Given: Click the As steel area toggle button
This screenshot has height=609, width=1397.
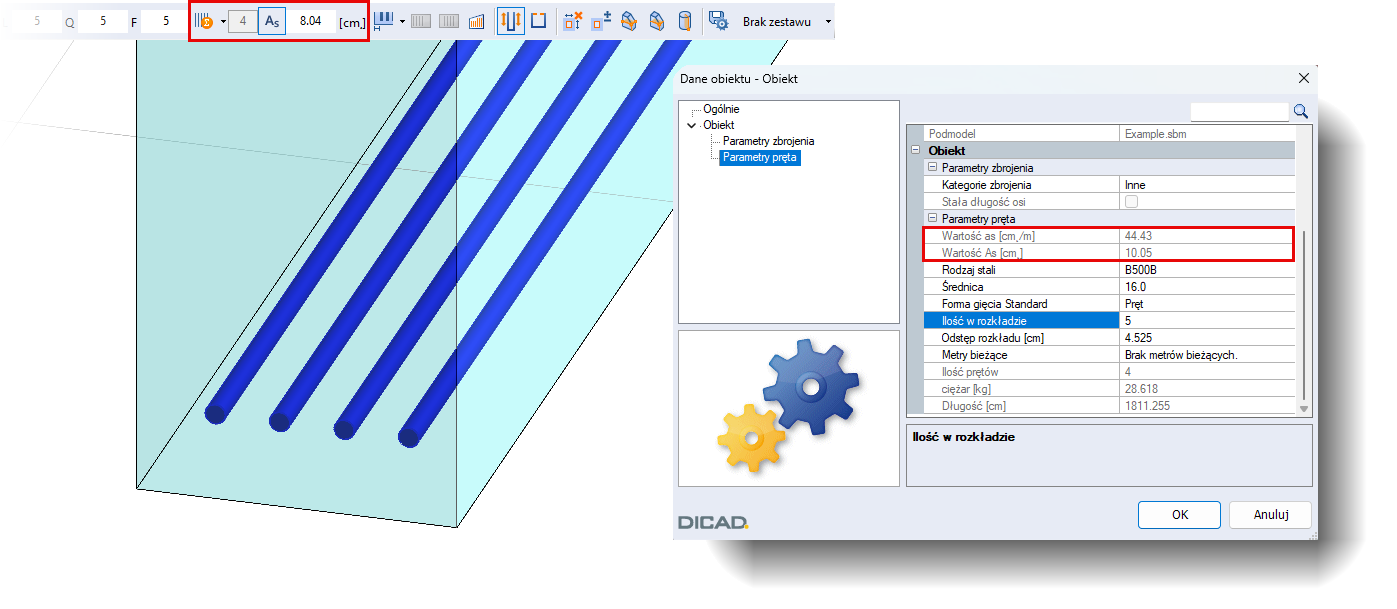Looking at the screenshot, I should tap(271, 21).
